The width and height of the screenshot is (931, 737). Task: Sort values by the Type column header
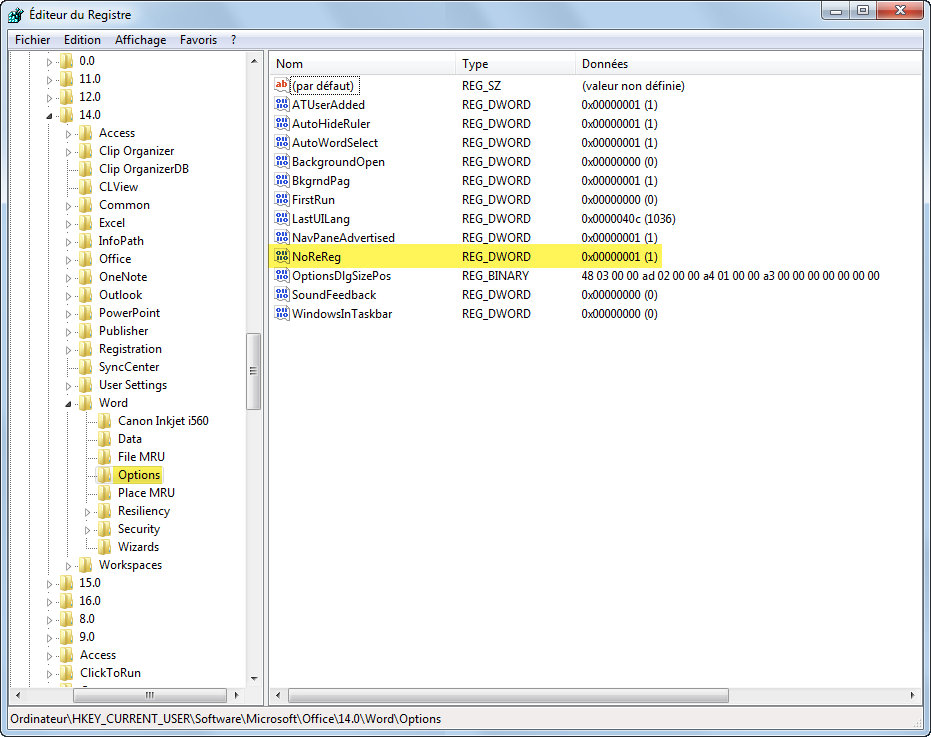(515, 64)
